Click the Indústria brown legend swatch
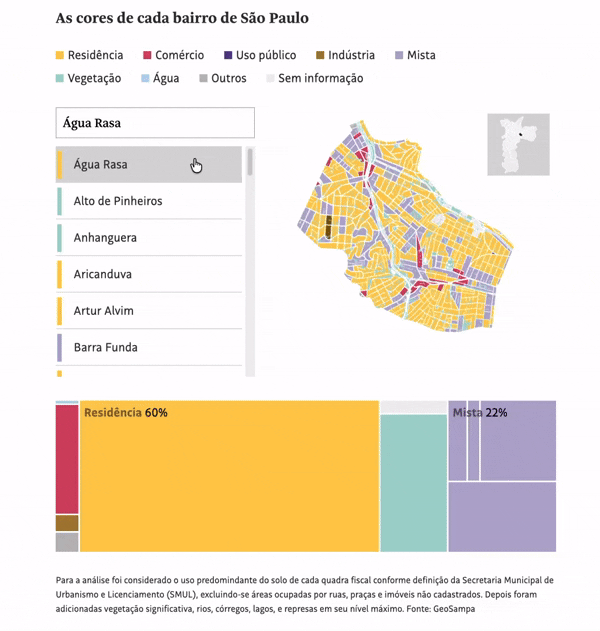The image size is (600, 631). tap(320, 55)
